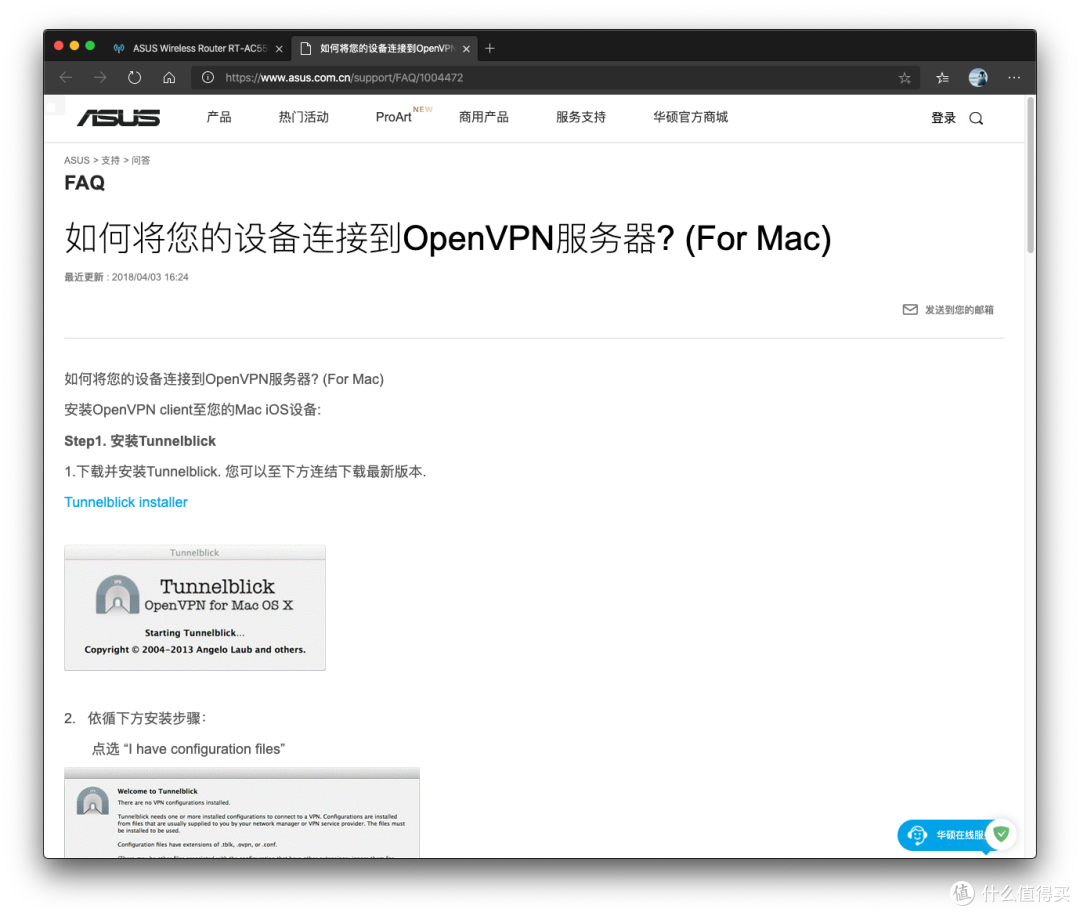
Task: Click the Tunnelblick splash screen image
Action: [x=195, y=607]
